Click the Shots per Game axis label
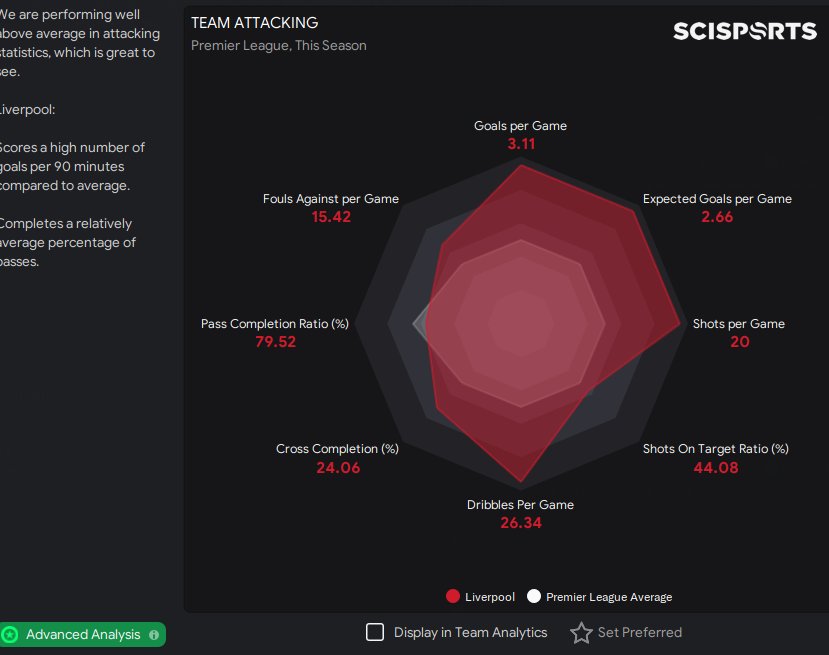The image size is (829, 655). [739, 324]
